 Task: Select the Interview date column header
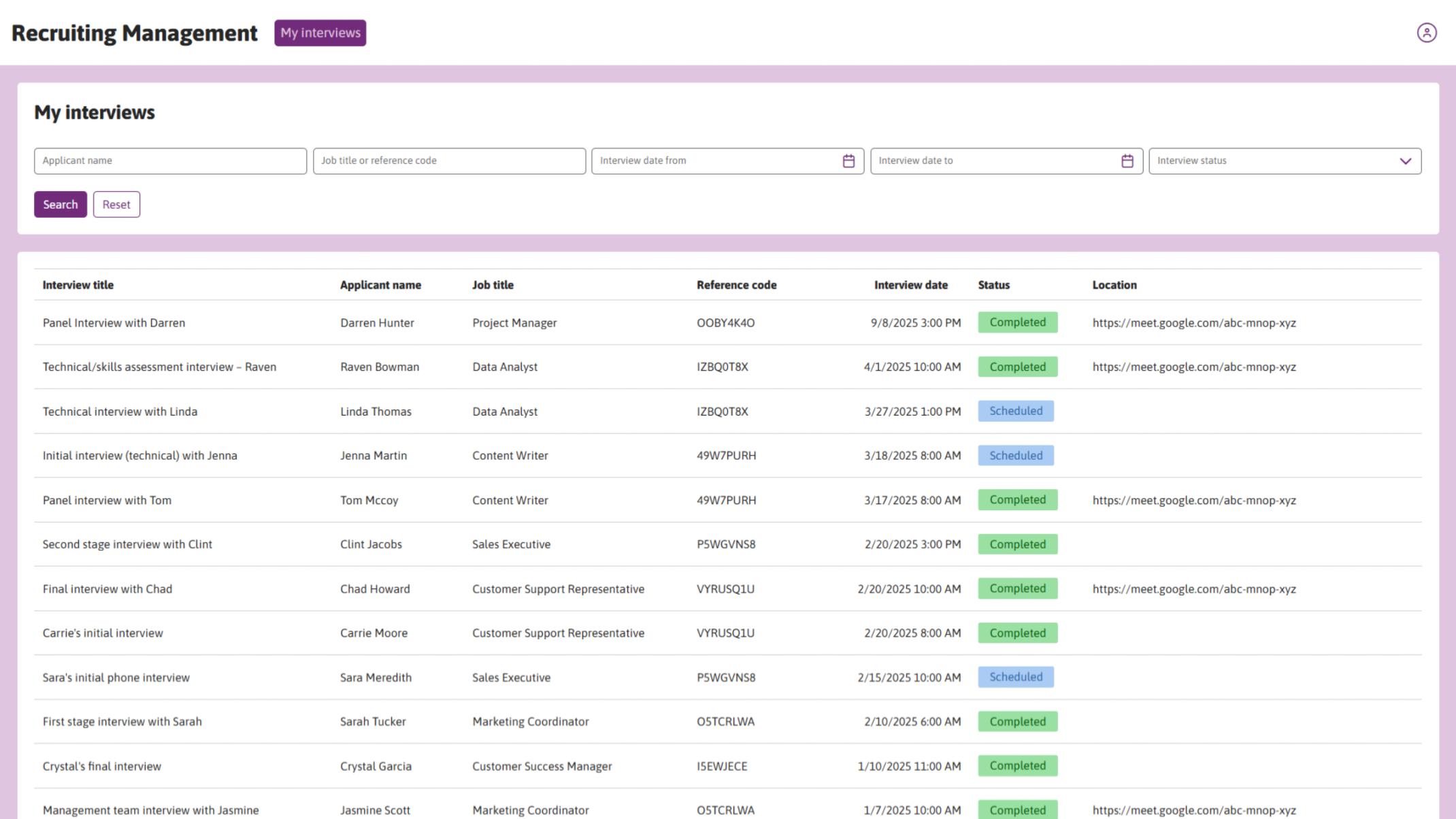910,285
